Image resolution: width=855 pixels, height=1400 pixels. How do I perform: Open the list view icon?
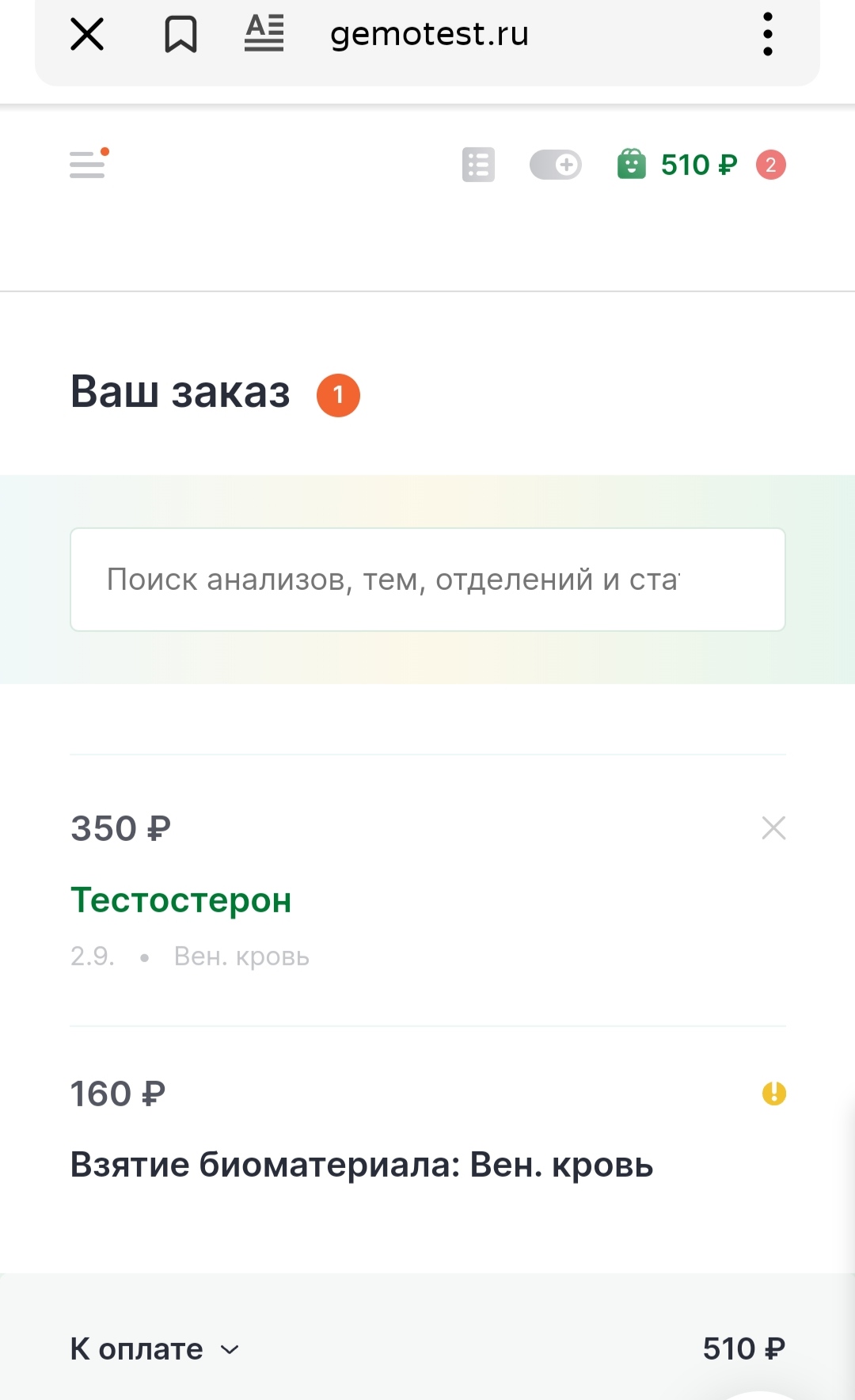coord(478,165)
